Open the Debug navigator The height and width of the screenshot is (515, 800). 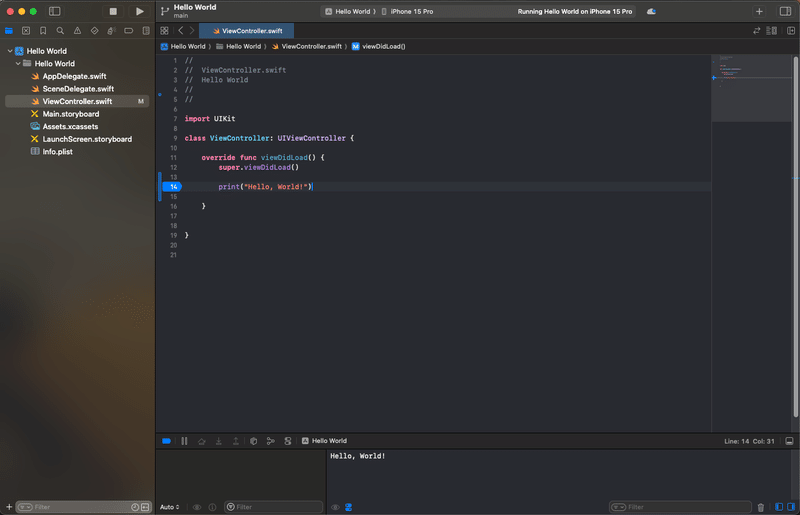click(x=111, y=31)
